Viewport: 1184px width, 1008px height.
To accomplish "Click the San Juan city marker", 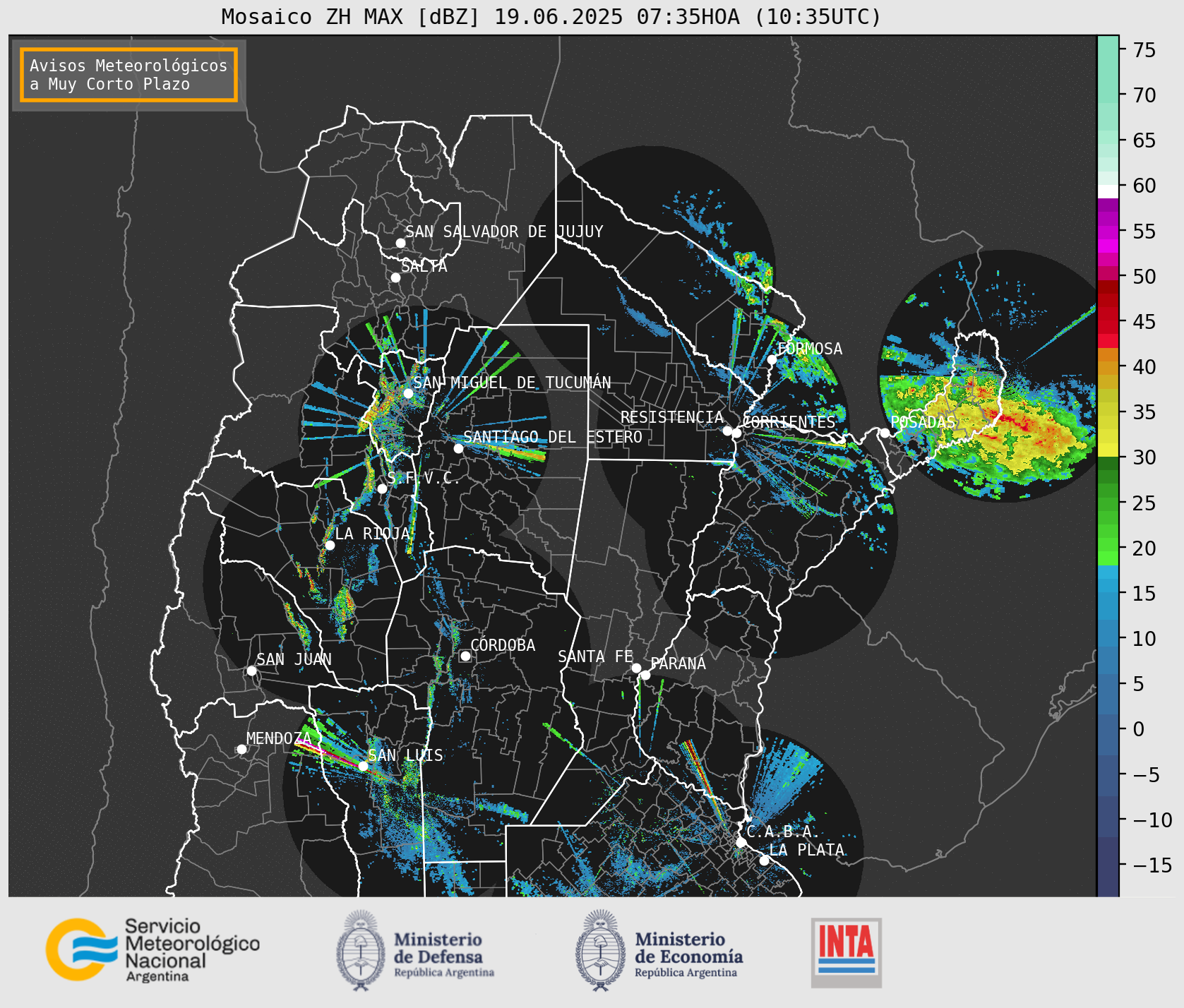I will (x=251, y=671).
